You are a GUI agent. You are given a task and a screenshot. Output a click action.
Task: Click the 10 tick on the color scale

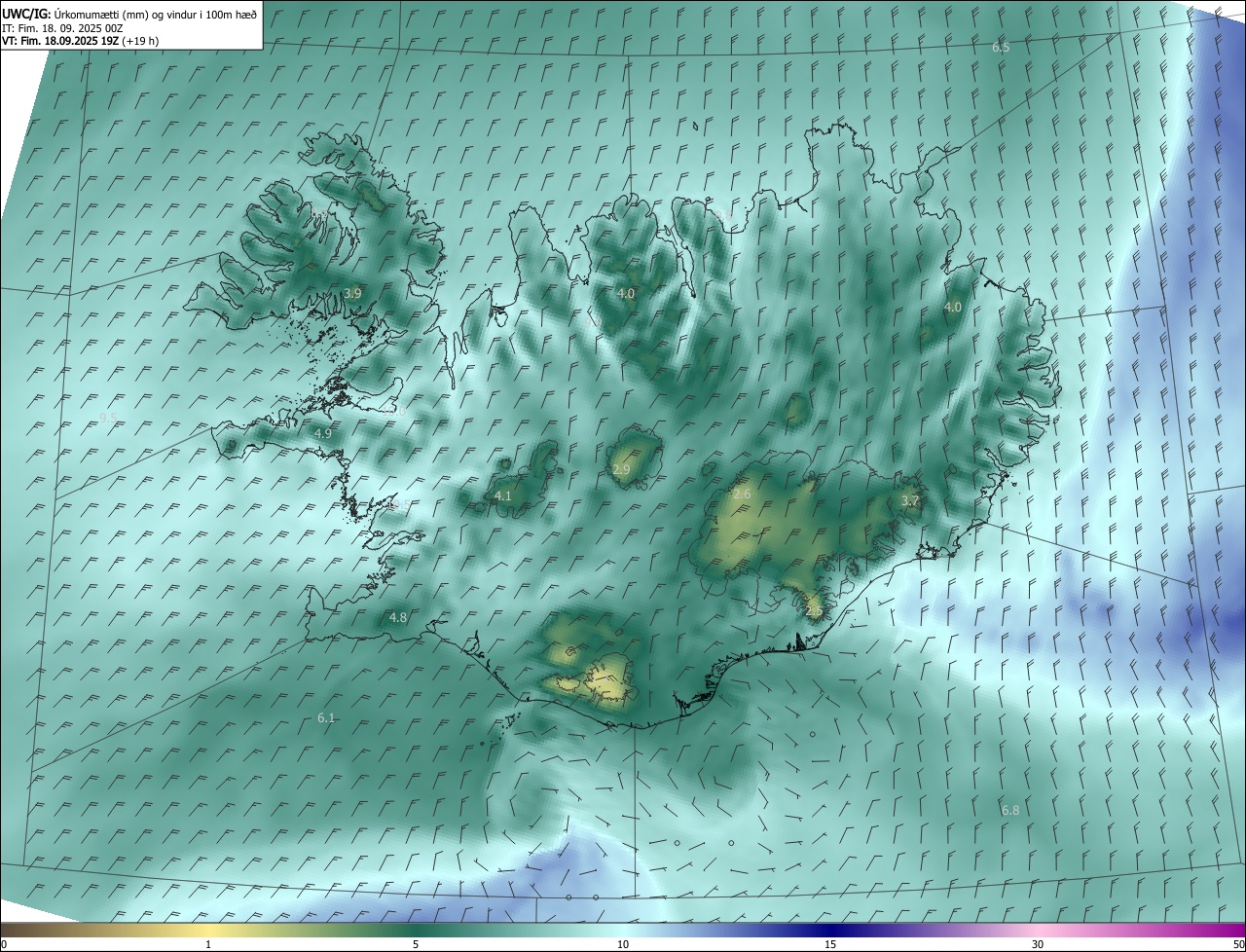point(623,945)
